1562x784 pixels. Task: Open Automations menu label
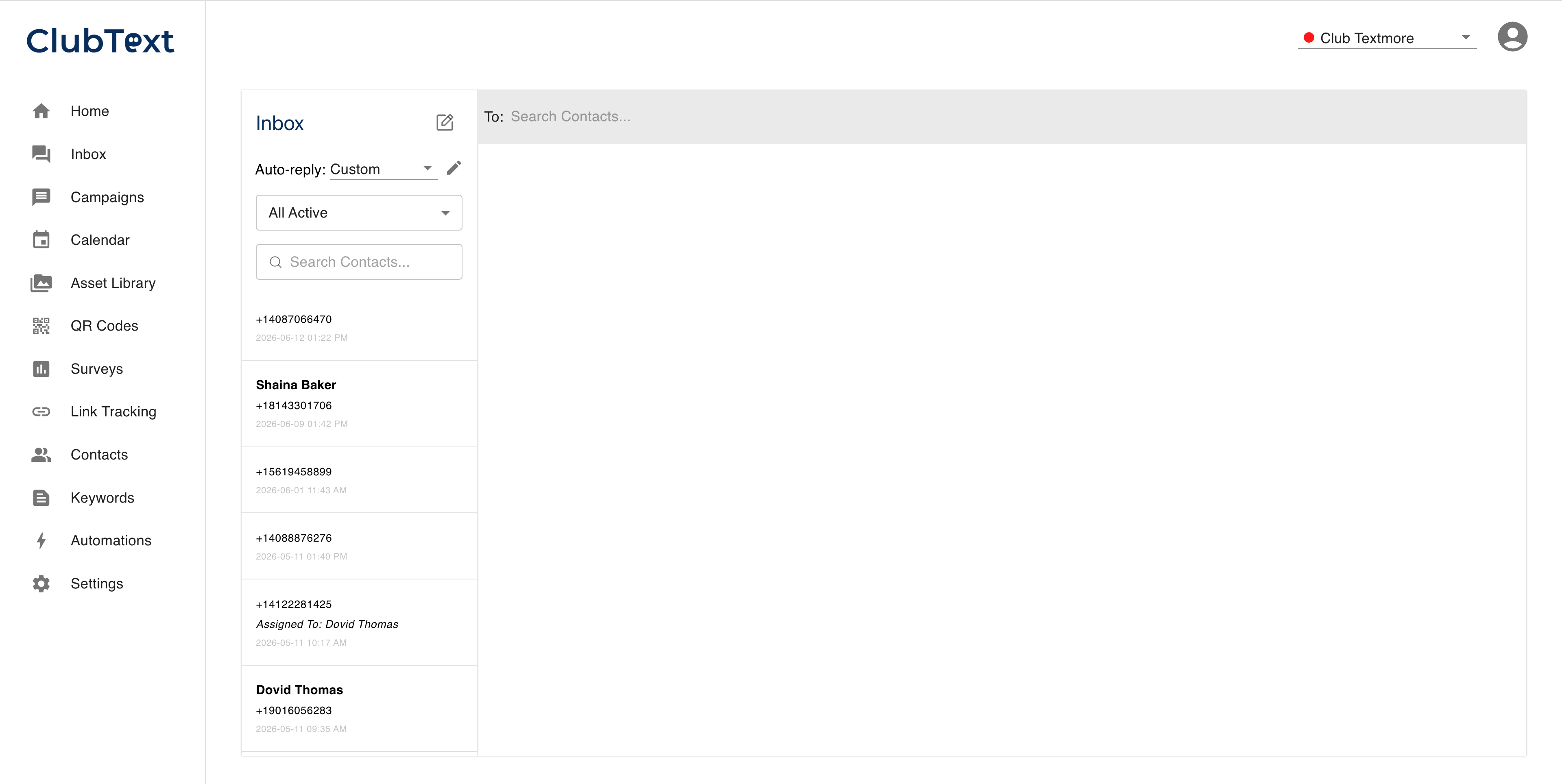pos(111,540)
